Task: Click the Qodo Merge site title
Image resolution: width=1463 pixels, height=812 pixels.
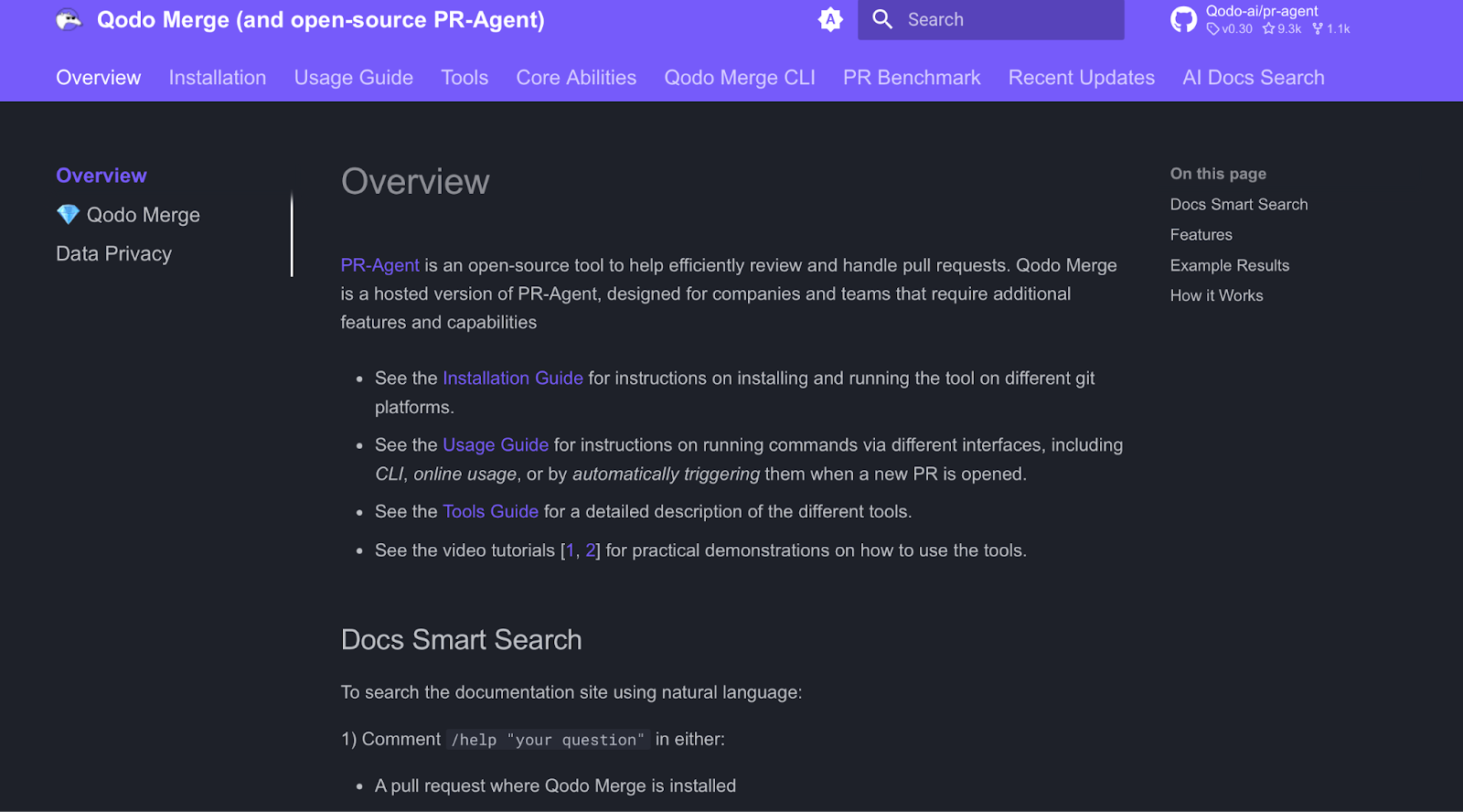Action: coord(321,20)
